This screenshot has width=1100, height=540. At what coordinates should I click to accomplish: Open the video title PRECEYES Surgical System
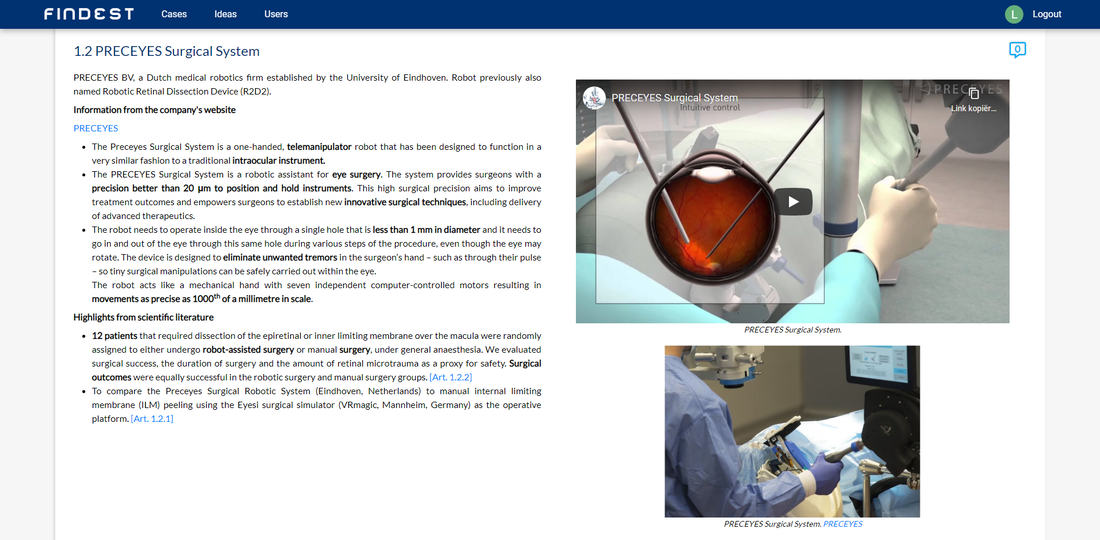coord(674,98)
